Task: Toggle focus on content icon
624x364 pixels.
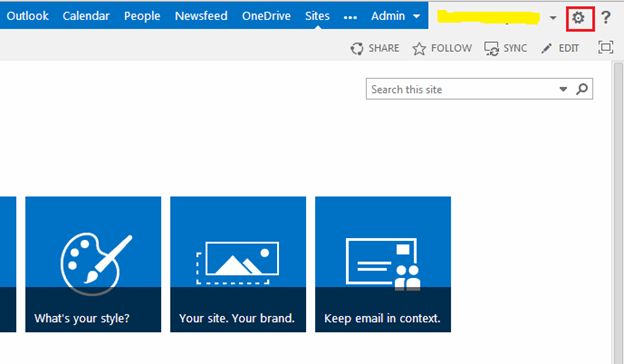Action: tap(606, 48)
